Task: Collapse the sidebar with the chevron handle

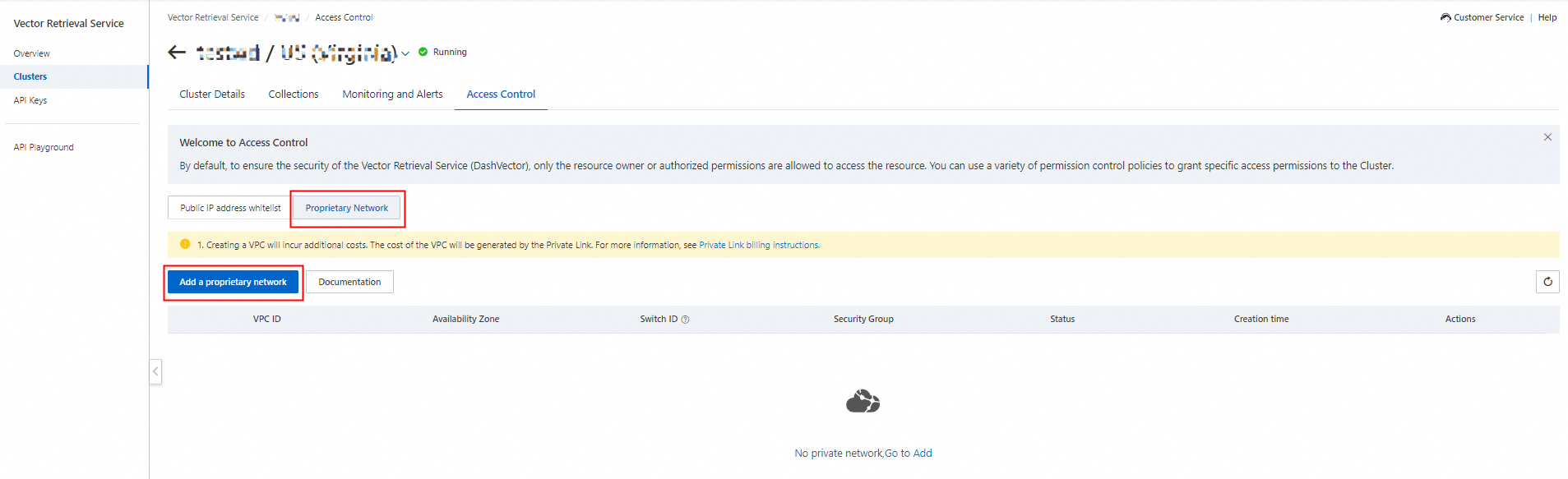Action: tap(155, 371)
